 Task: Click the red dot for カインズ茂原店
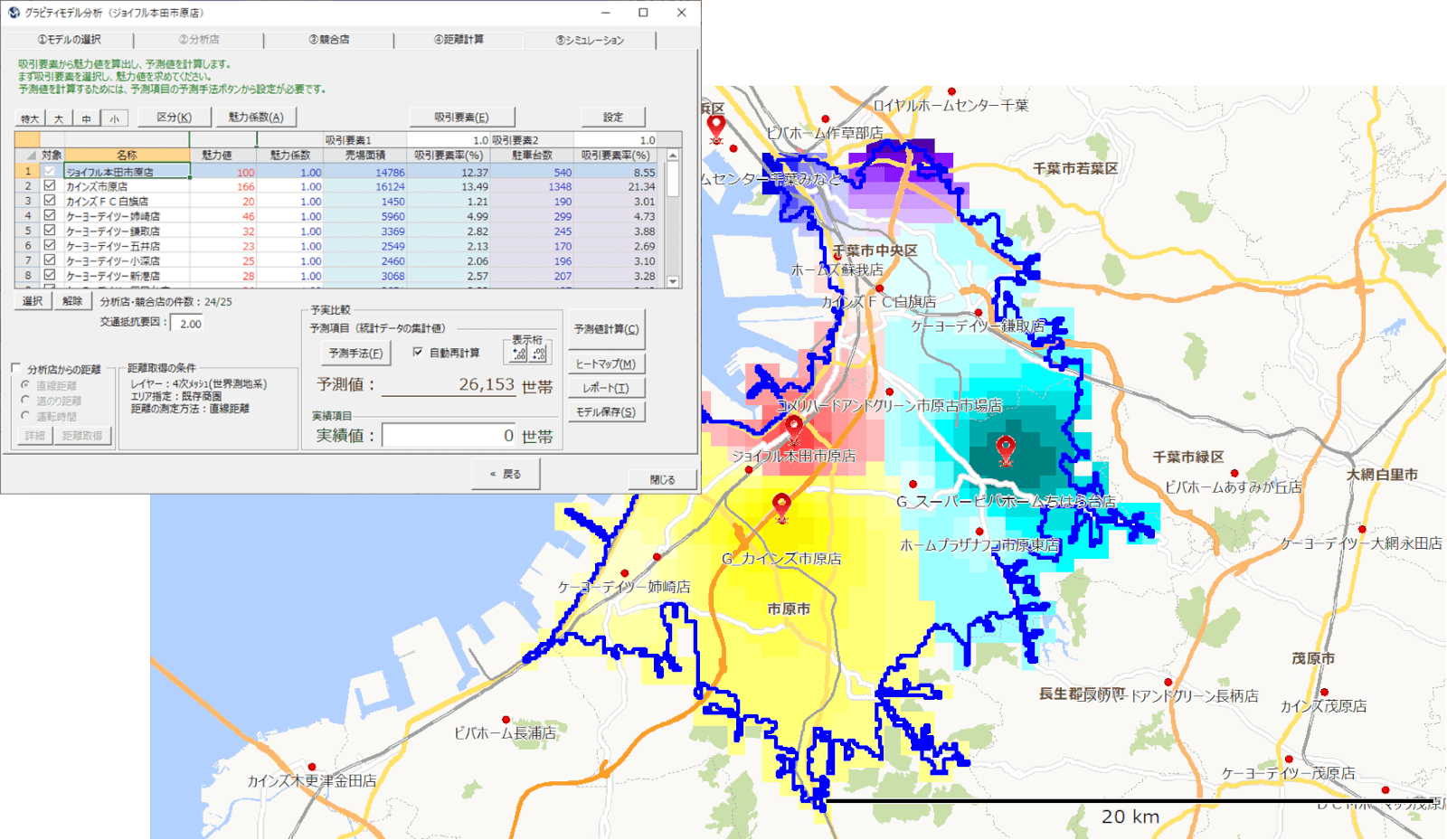(1324, 692)
